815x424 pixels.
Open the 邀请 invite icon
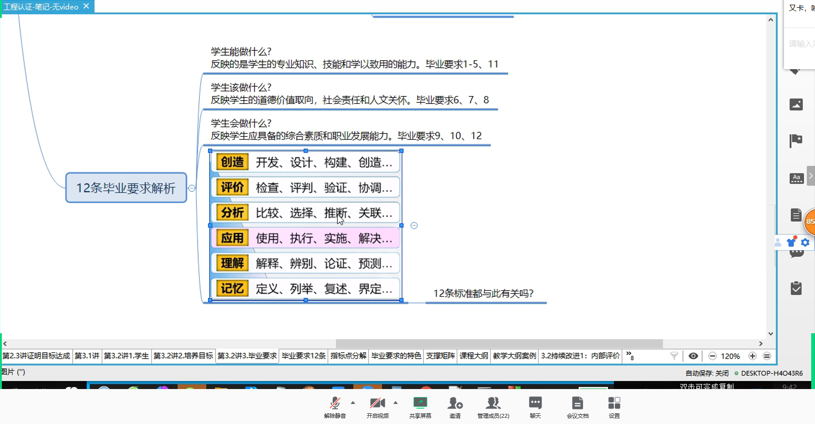pyautogui.click(x=455, y=403)
